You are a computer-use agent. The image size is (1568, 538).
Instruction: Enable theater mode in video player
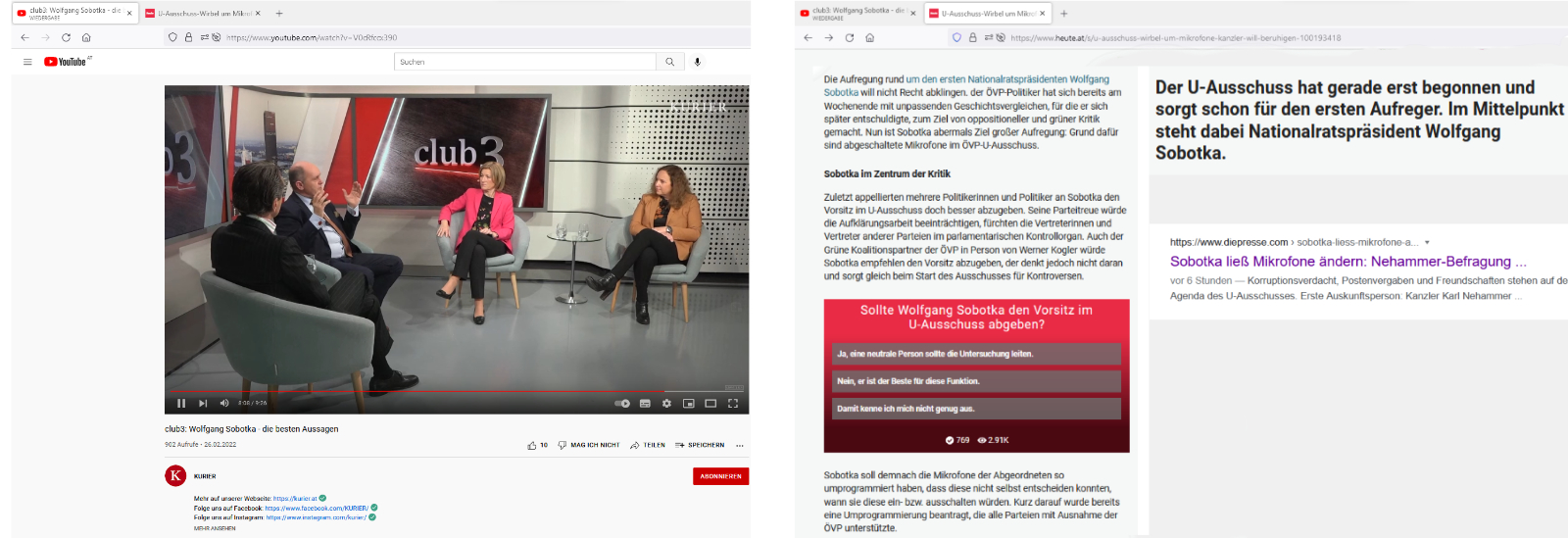coord(710,403)
